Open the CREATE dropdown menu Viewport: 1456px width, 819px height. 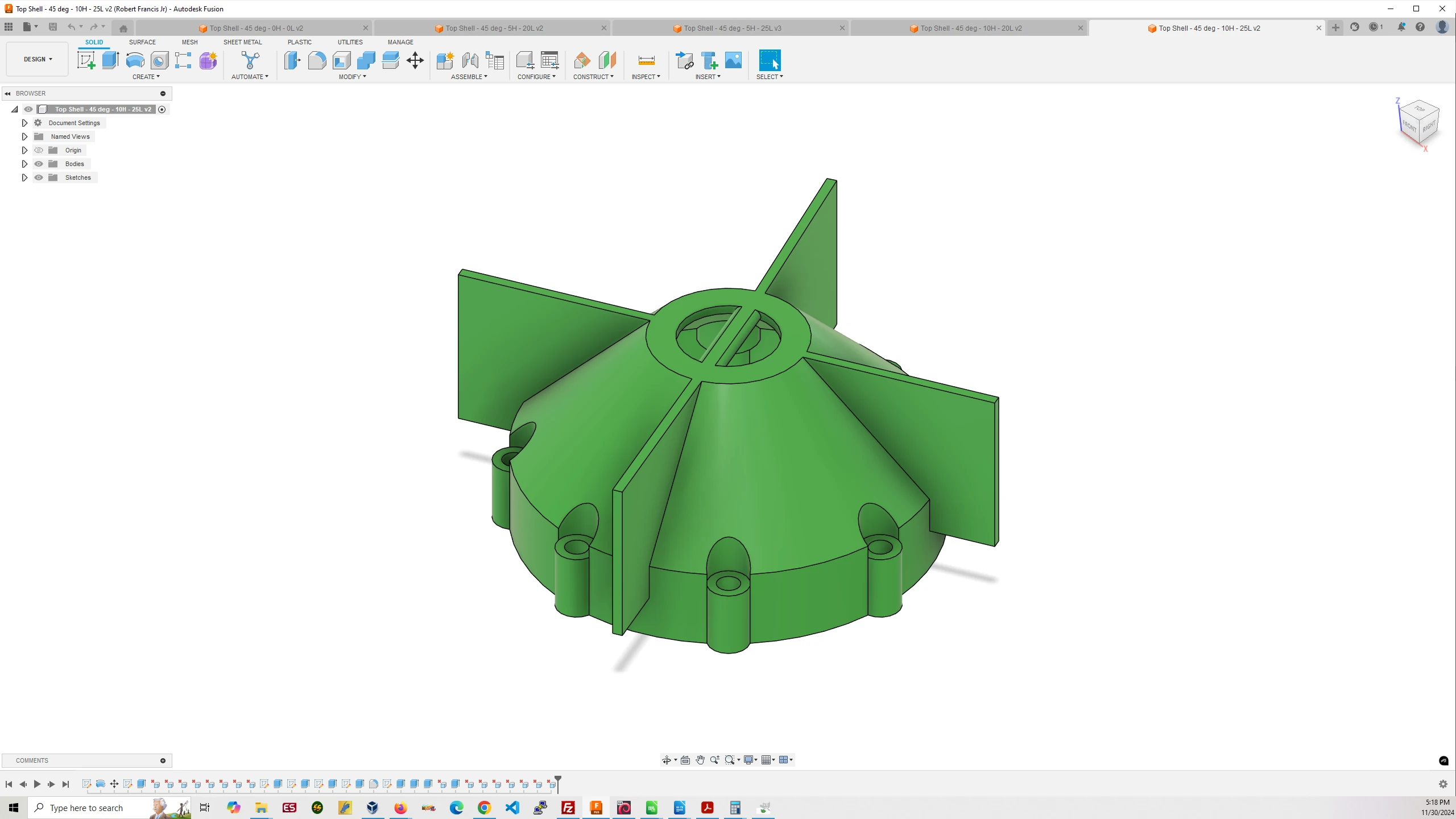point(146,77)
